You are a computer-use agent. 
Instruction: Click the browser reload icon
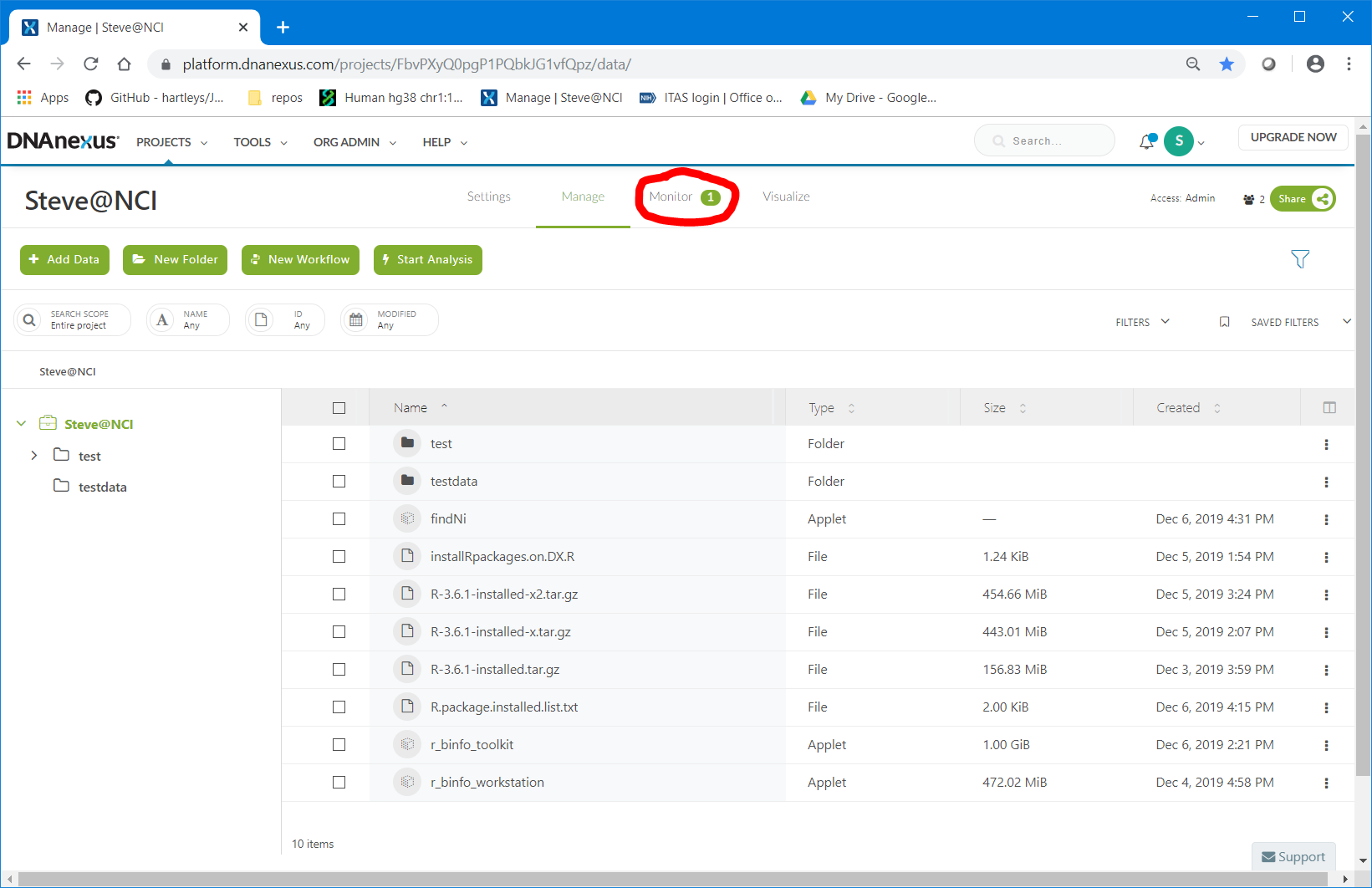[x=91, y=64]
